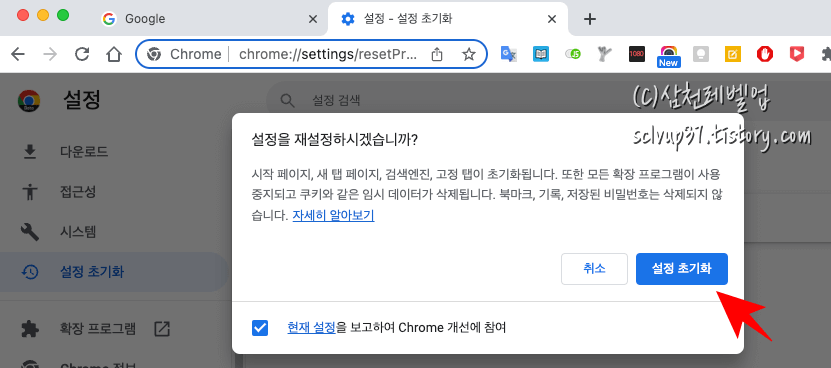Open the 현재 설정 link
This screenshot has width=831, height=368.
[311, 328]
